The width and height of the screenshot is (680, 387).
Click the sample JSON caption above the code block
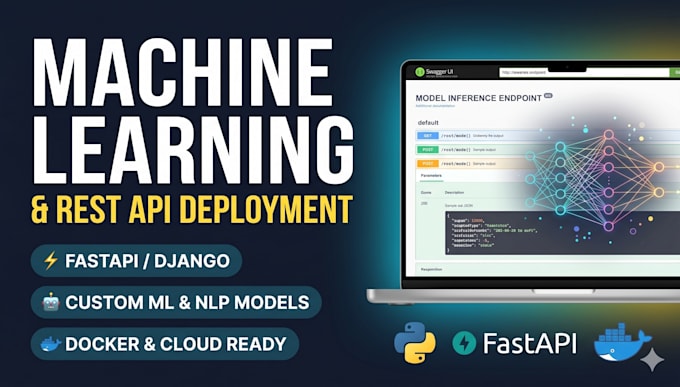[x=459, y=205]
